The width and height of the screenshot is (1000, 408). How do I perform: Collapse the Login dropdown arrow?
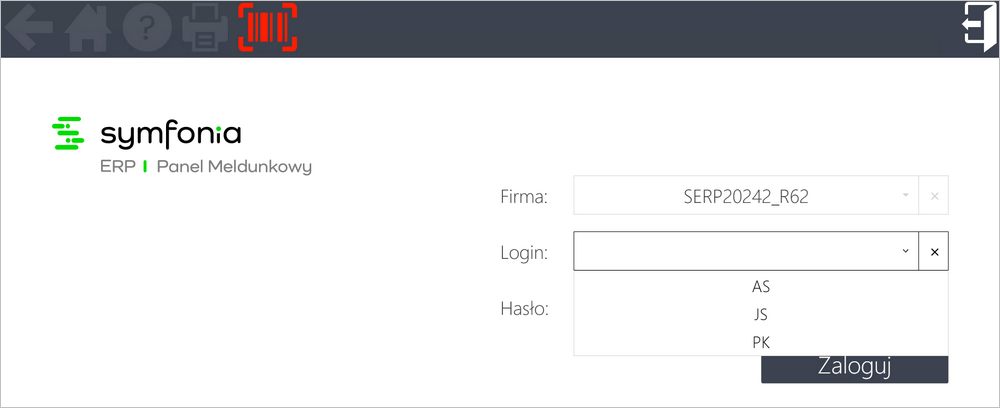pos(905,251)
